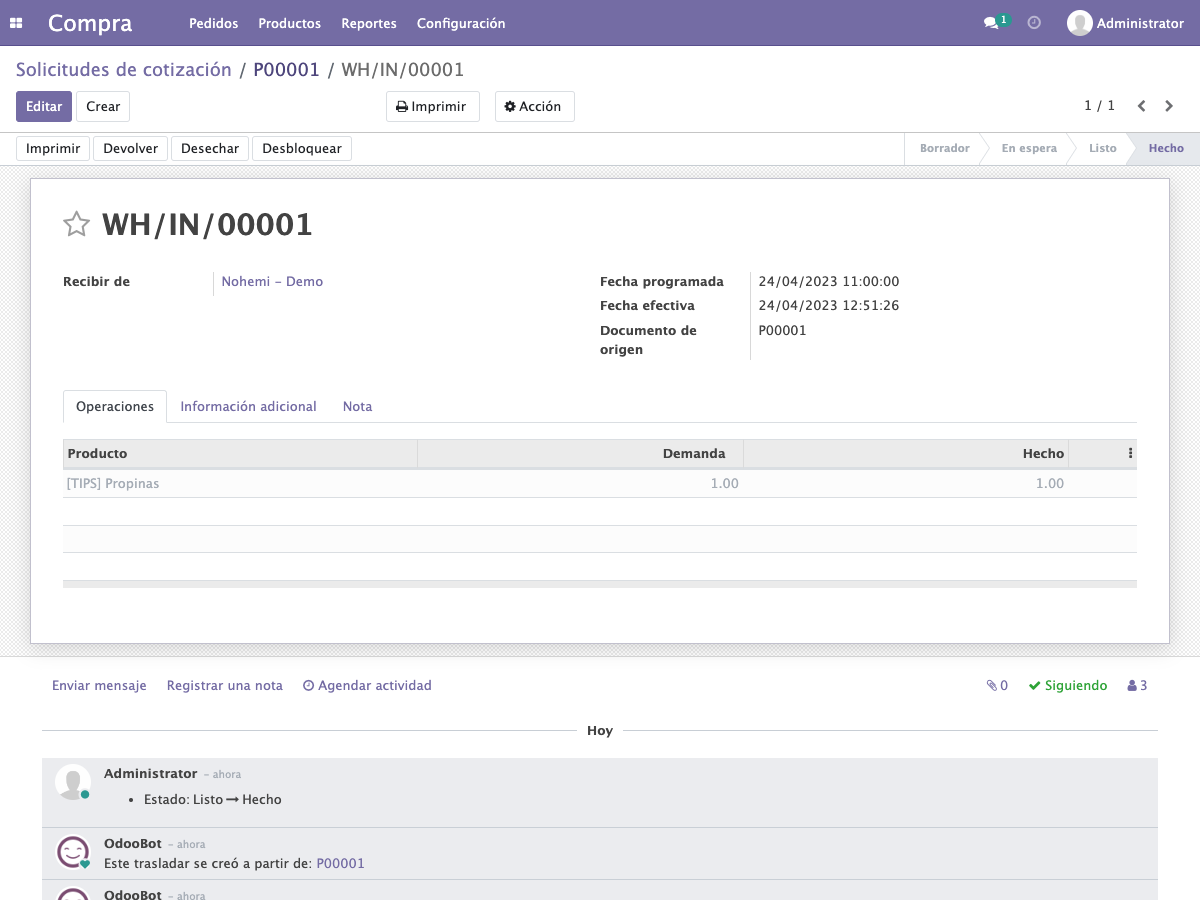Viewport: 1200px width, 900px height.
Task: Select the [TIPS] Propinas product row
Action: [600, 483]
